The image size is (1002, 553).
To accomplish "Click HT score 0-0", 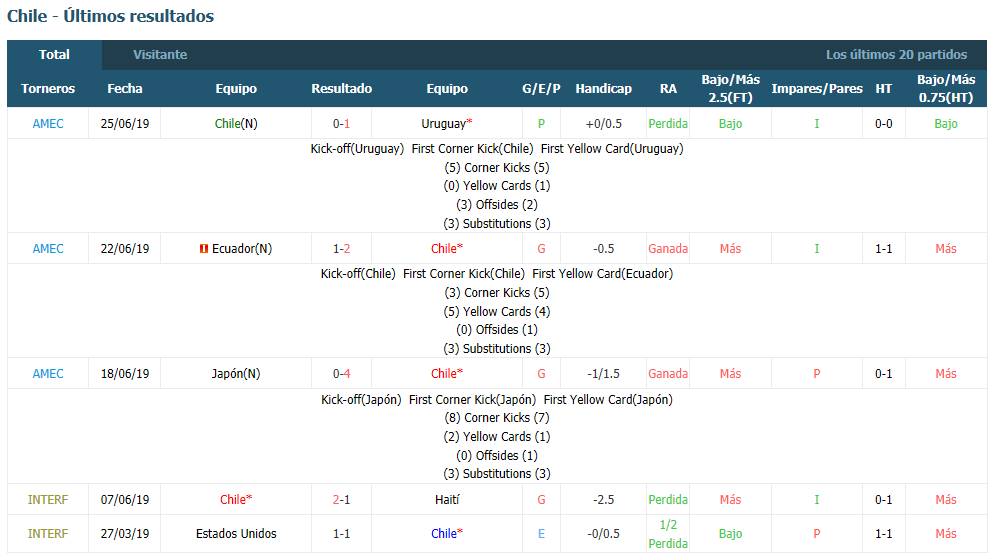I will click(x=883, y=123).
